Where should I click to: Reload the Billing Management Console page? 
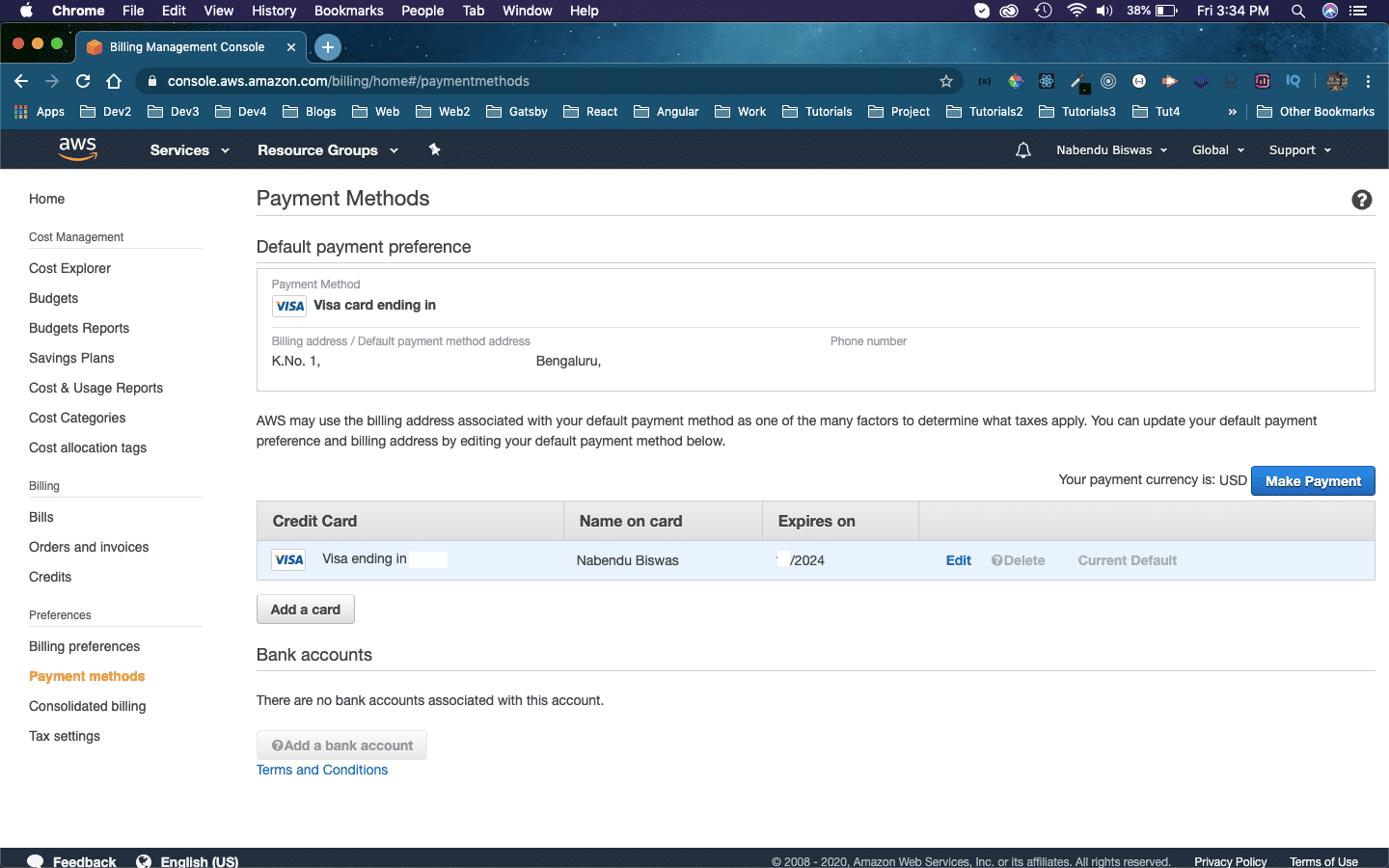[x=83, y=81]
